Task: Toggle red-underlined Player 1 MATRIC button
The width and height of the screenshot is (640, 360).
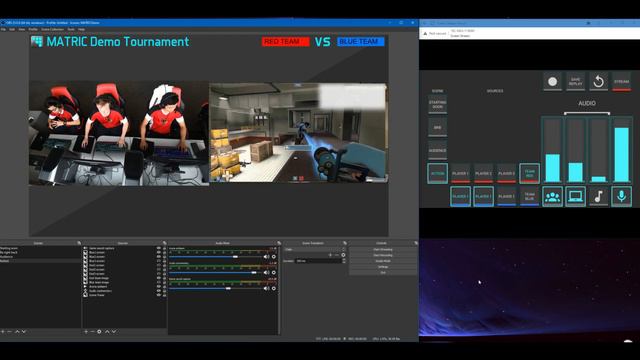Action: 460,173
